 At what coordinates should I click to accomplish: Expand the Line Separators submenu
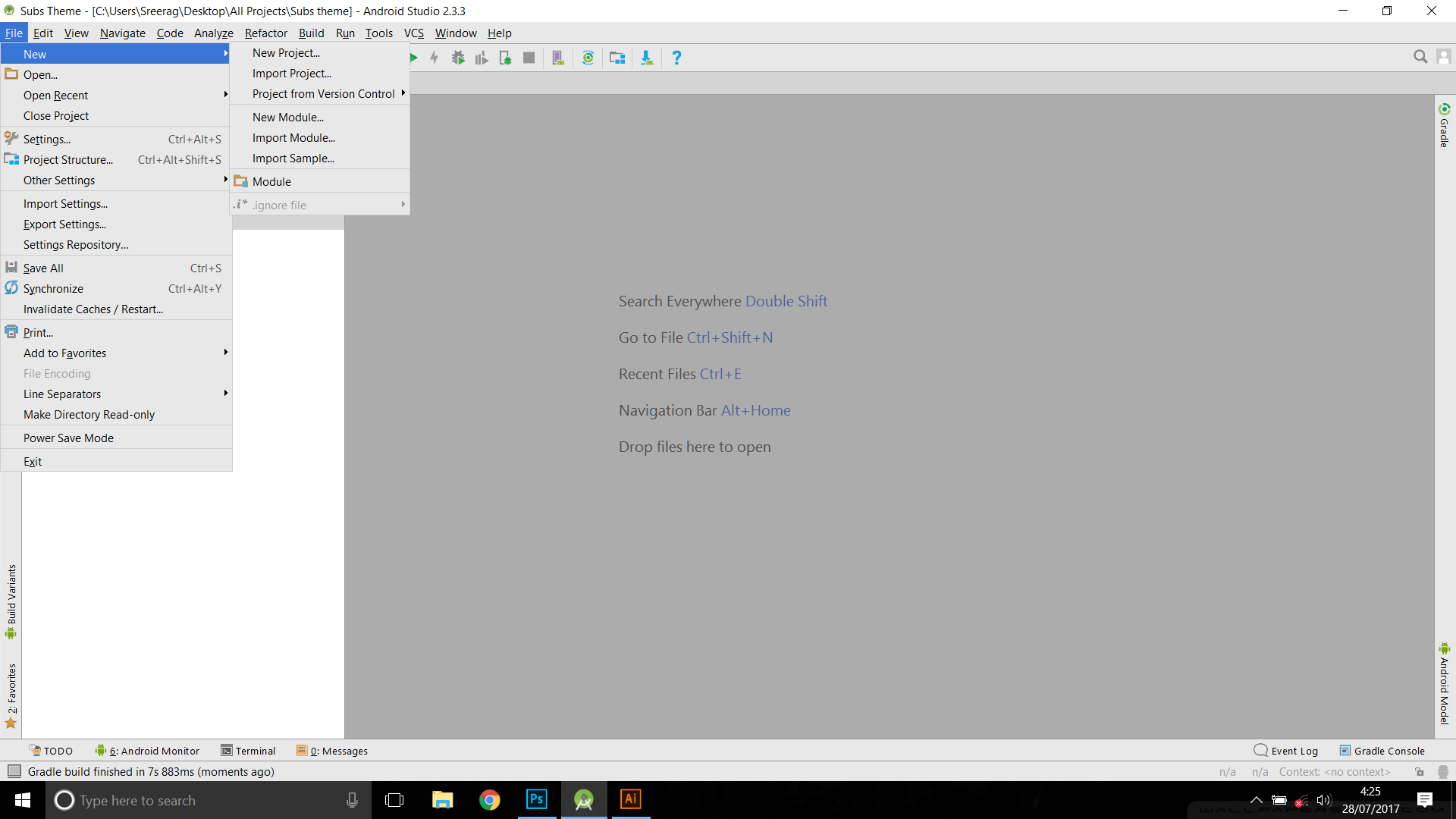pyautogui.click(x=62, y=394)
